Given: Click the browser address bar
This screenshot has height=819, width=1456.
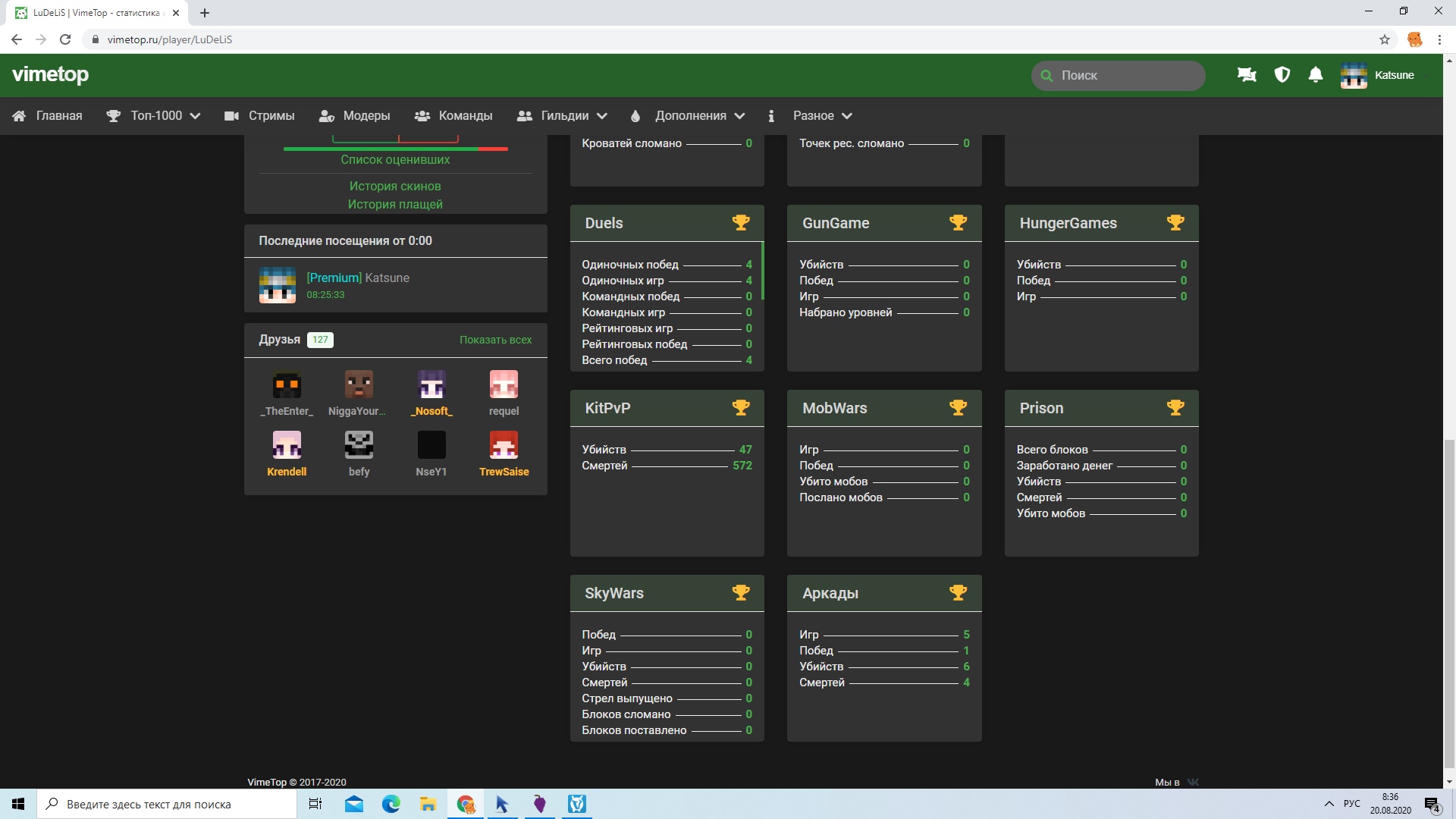Looking at the screenshot, I should pyautogui.click(x=728, y=39).
